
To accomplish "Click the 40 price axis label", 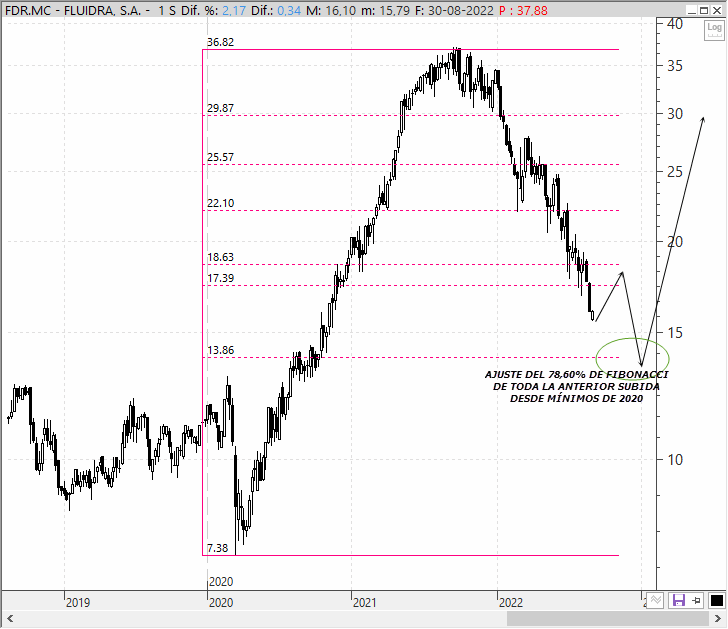I will click(675, 24).
